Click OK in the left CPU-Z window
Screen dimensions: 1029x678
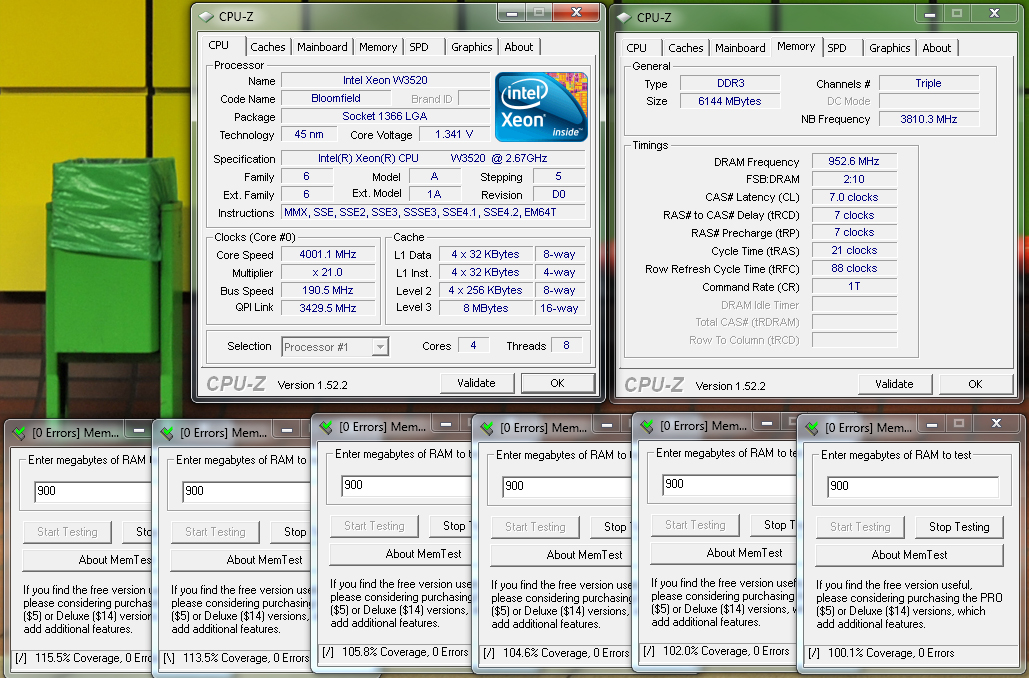click(x=557, y=383)
